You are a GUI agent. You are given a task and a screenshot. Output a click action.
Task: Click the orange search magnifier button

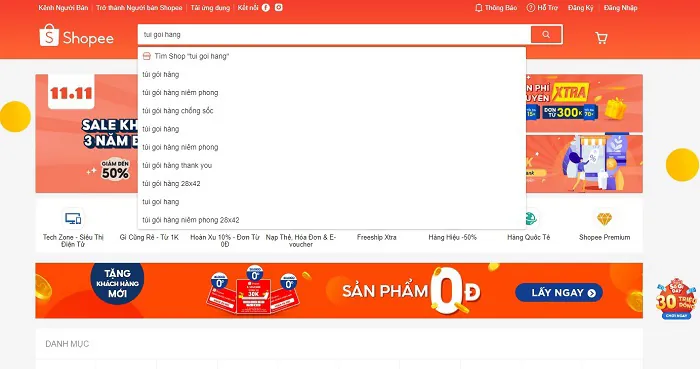pos(546,34)
